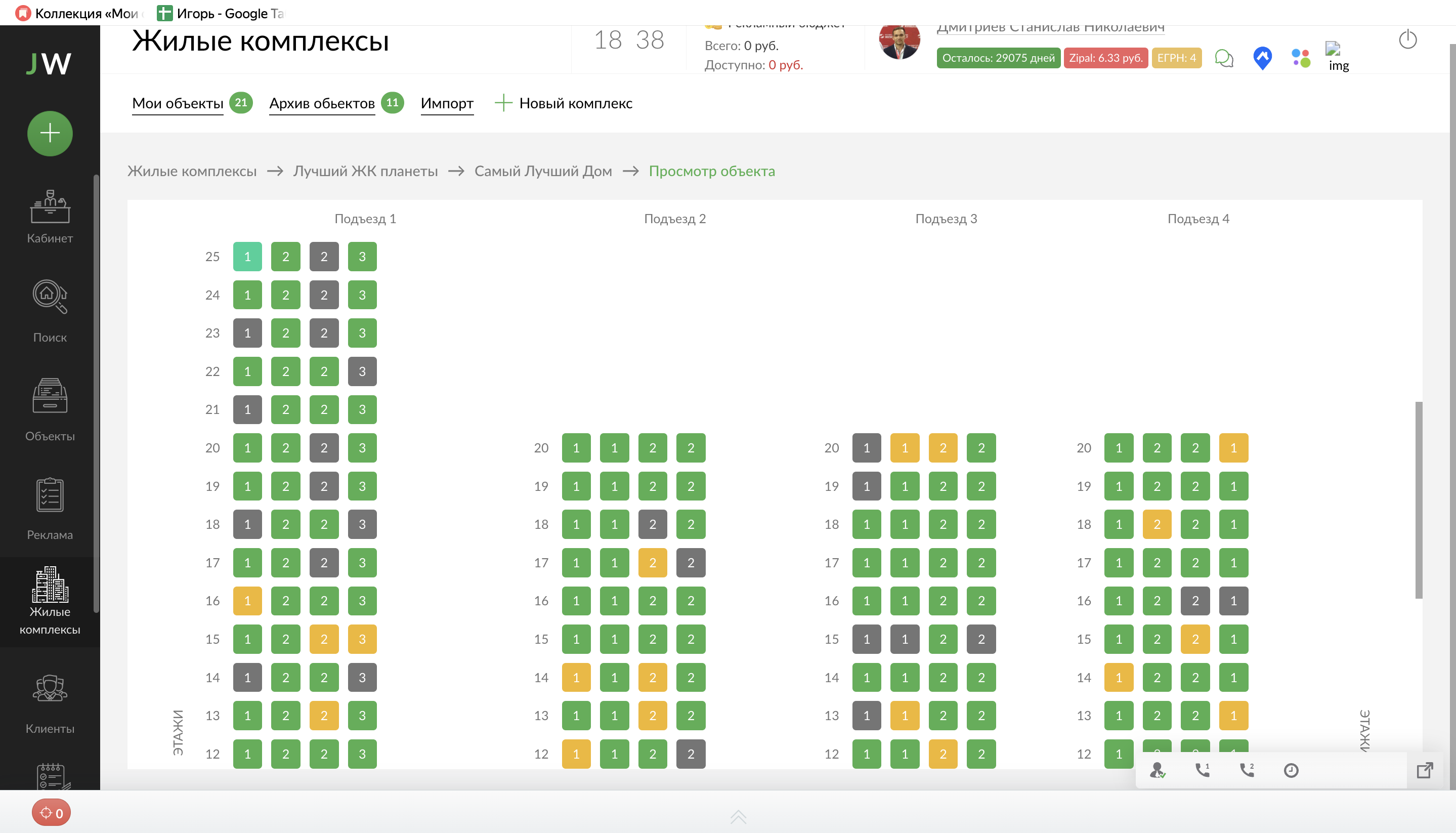Click the green plus add button in sidebar
Viewport: 1456px width, 833px height.
pyautogui.click(x=50, y=133)
